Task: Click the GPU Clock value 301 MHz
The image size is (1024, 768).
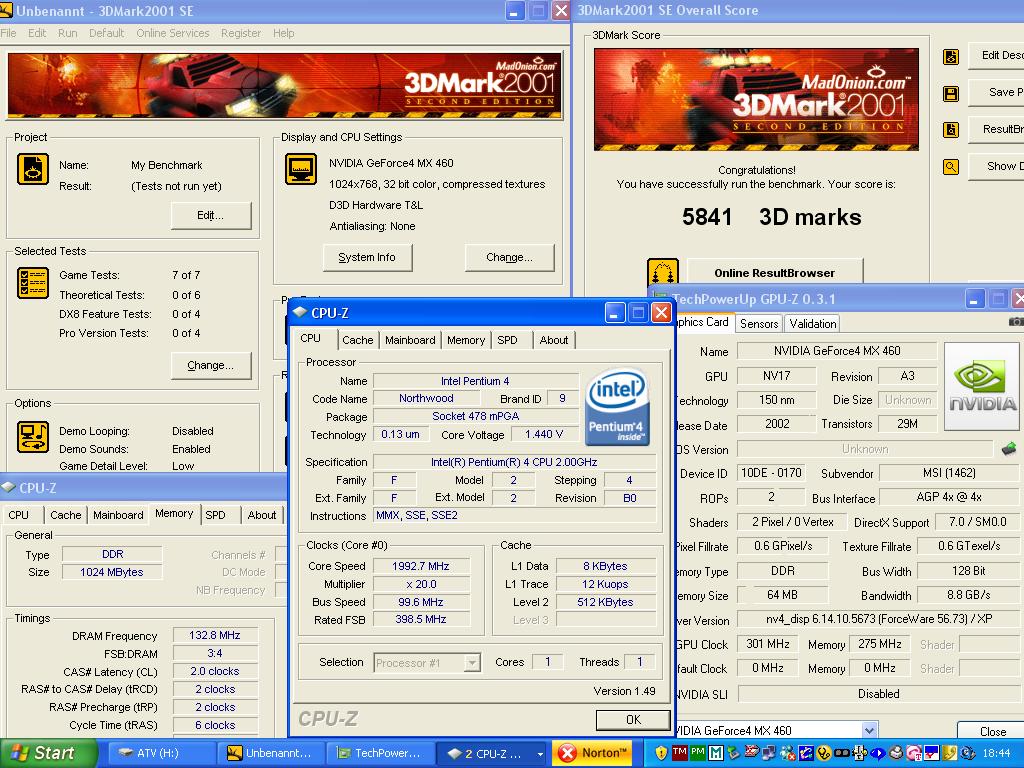Action: point(767,644)
